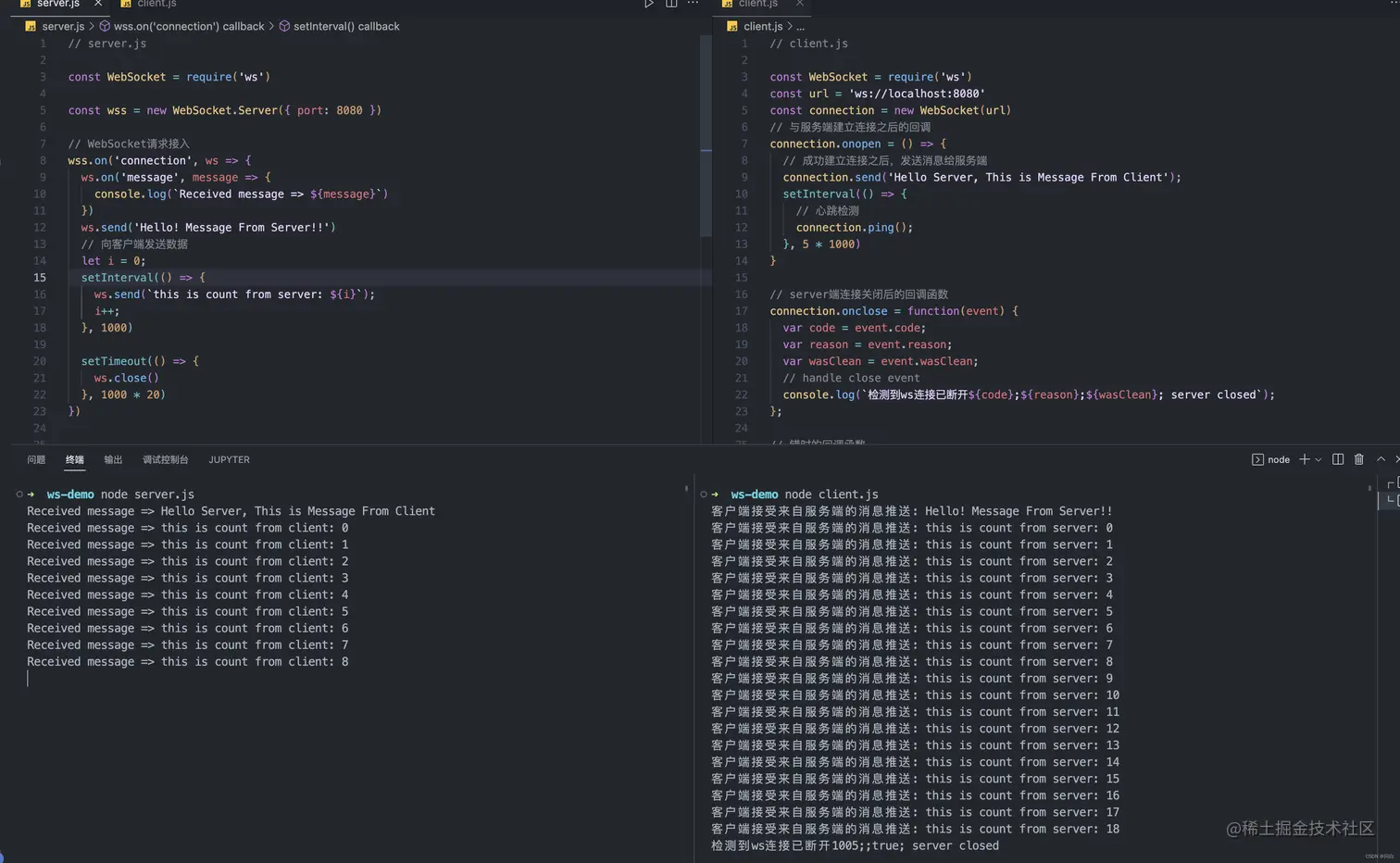1400x863 pixels.
Task: Click the console.log line in server.js
Action: 241,194
